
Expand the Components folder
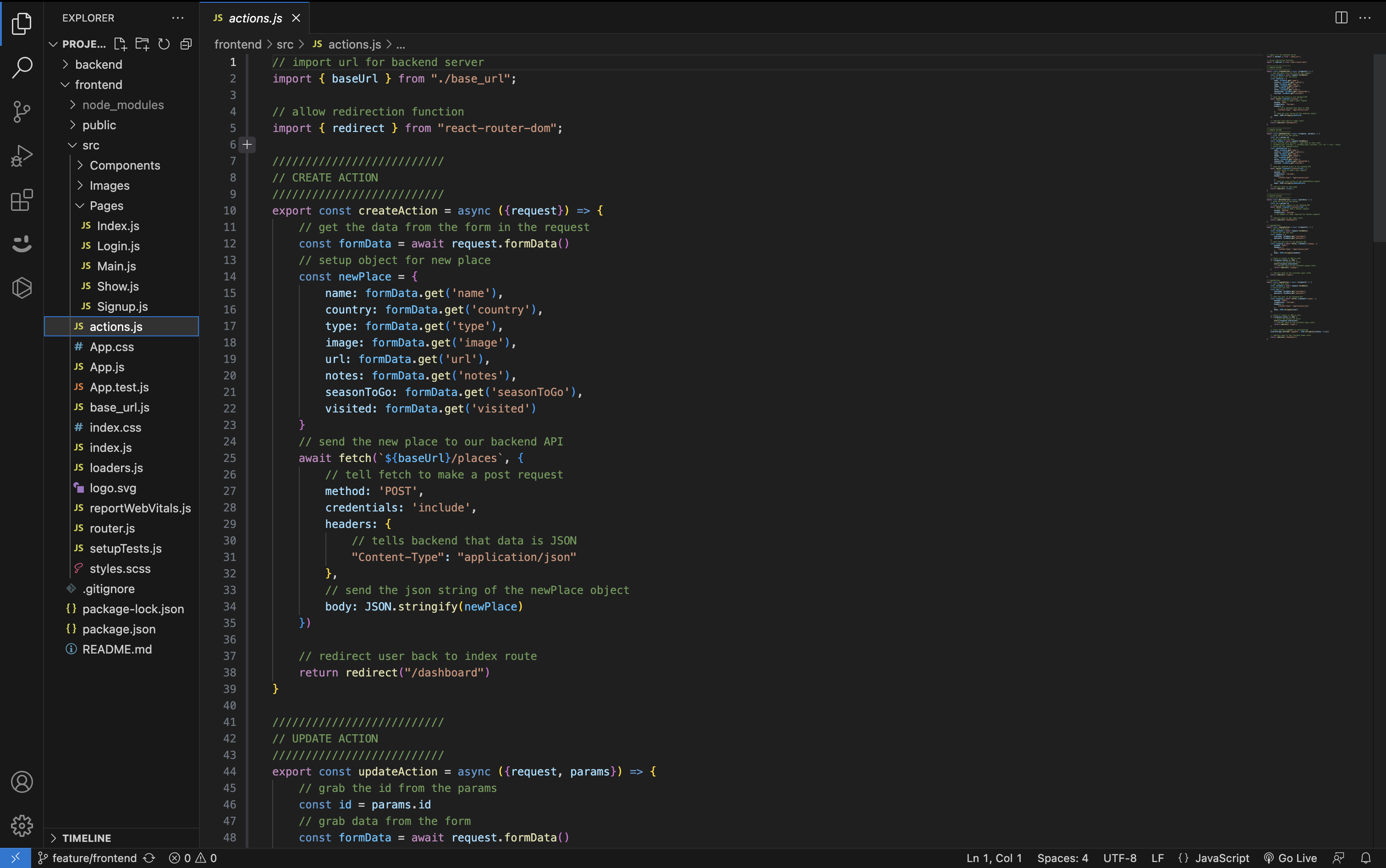[125, 165]
